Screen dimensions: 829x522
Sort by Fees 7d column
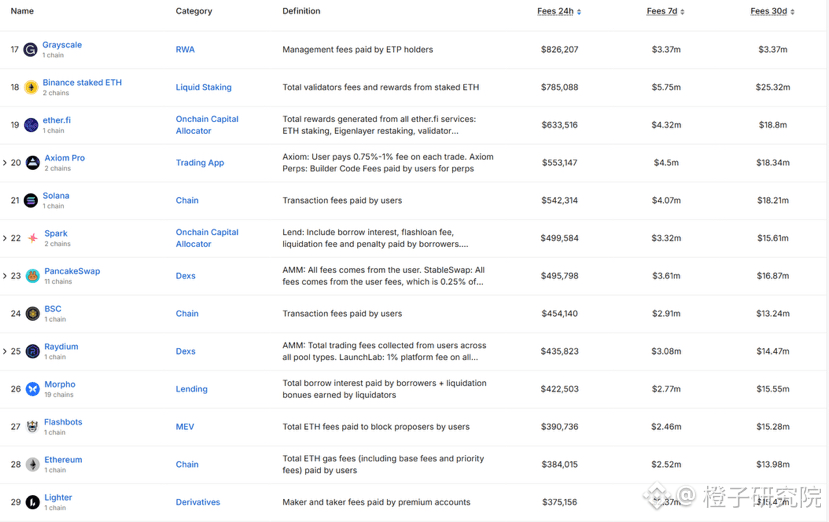click(666, 11)
